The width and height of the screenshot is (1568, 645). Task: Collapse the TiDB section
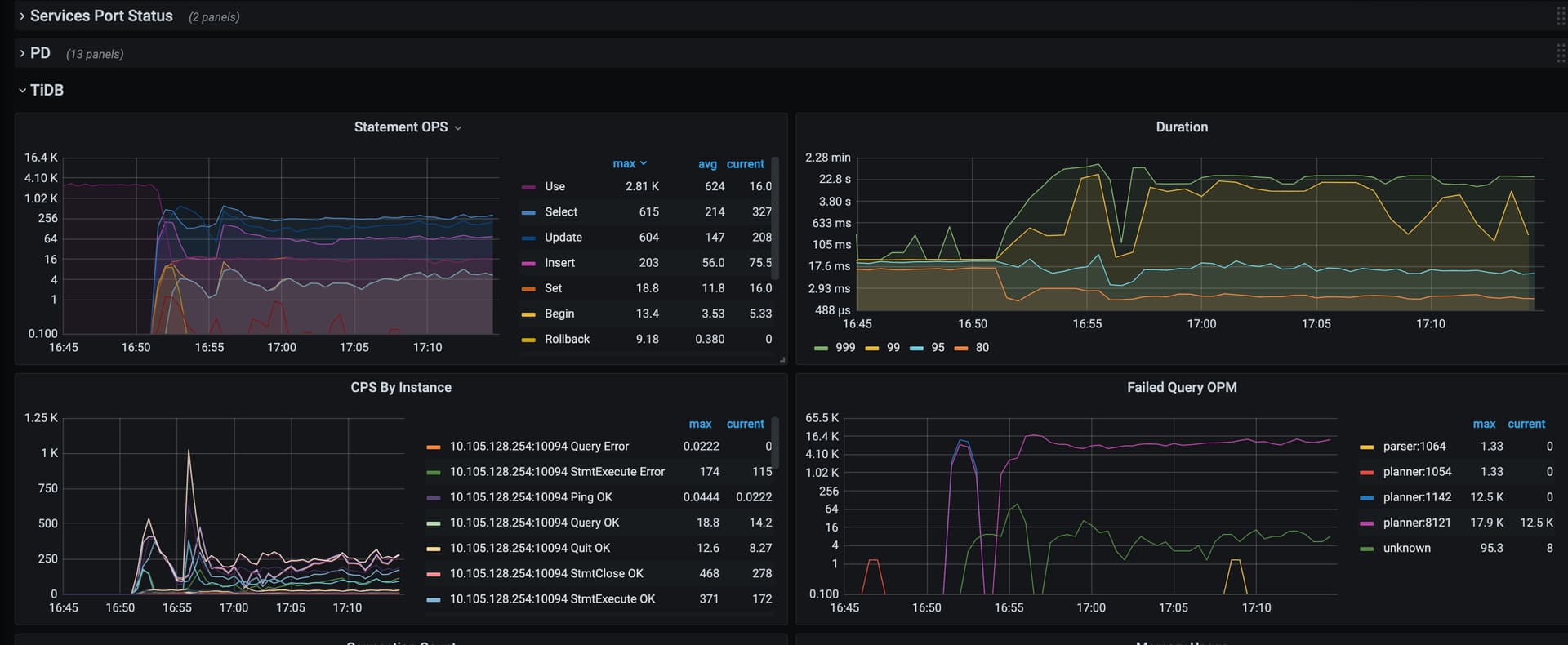pyautogui.click(x=46, y=90)
